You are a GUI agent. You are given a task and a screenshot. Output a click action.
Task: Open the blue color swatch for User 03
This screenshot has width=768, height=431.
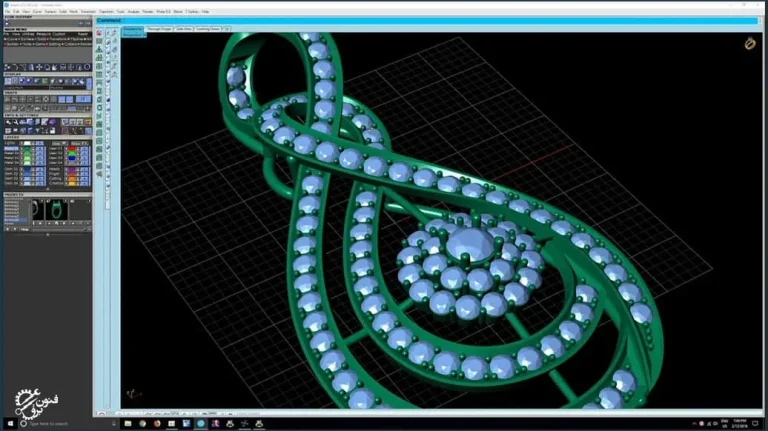click(x=72, y=158)
